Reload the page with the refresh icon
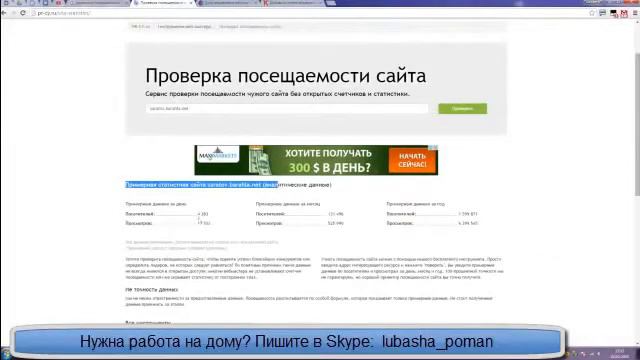 [23, 13]
